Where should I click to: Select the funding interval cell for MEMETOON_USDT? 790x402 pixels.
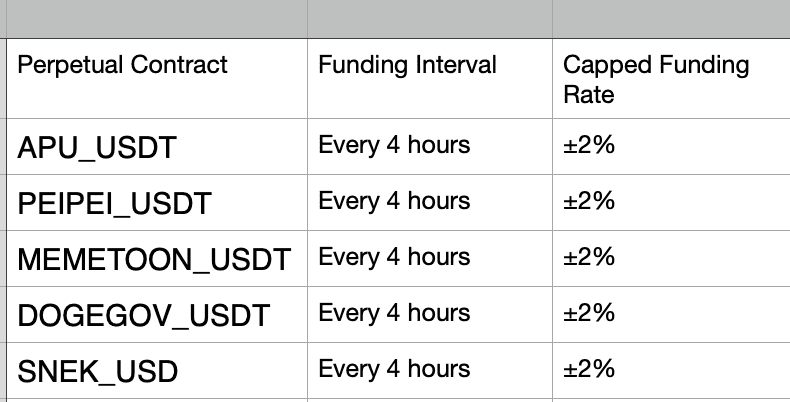(x=429, y=258)
